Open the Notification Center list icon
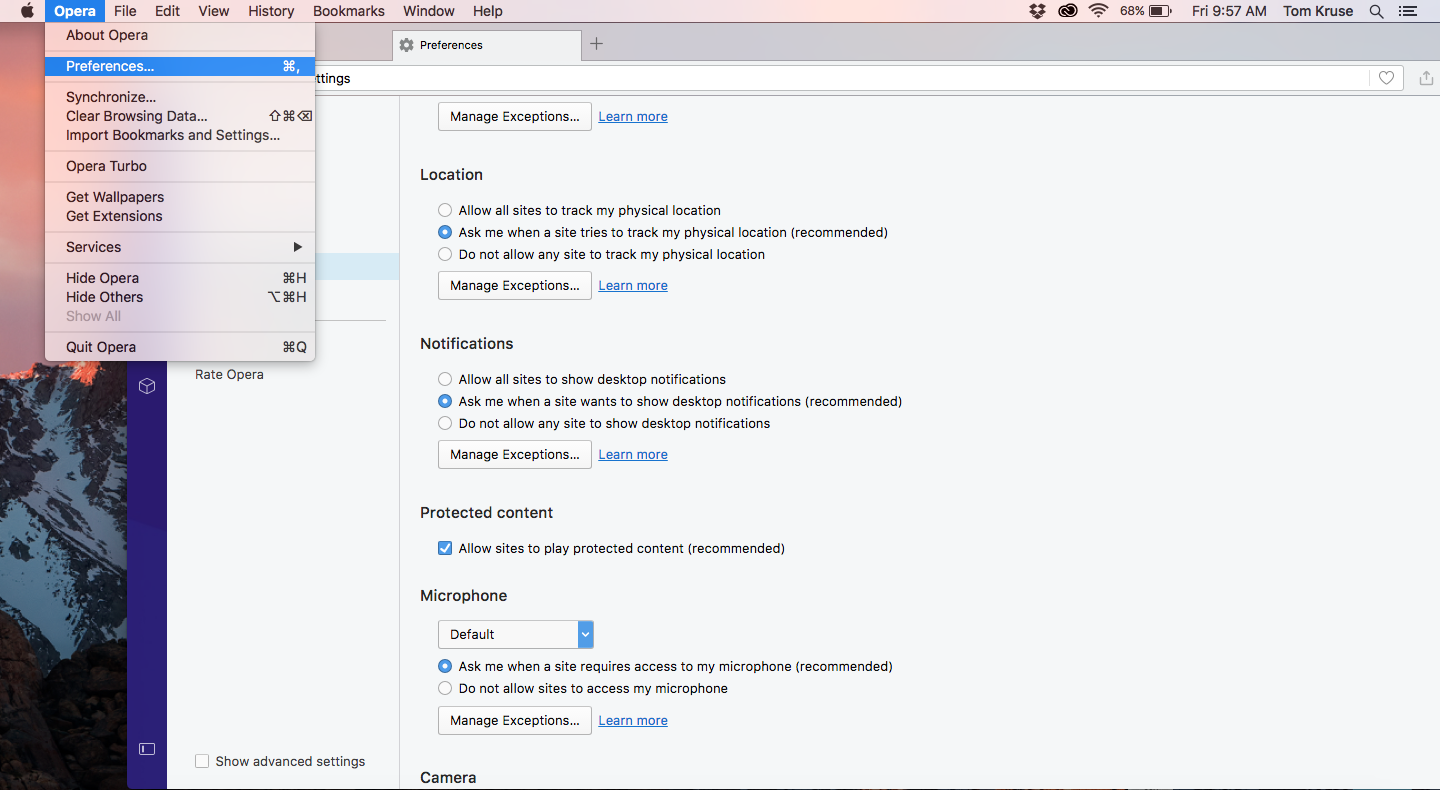The height and width of the screenshot is (790, 1440). point(1408,11)
